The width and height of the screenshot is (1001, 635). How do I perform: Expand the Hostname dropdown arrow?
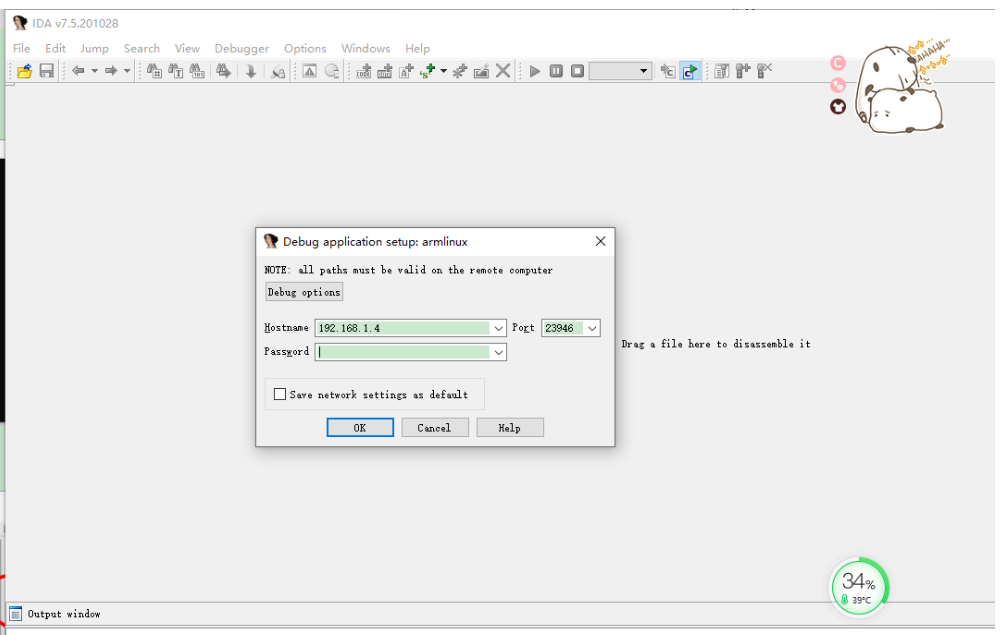[499, 328]
